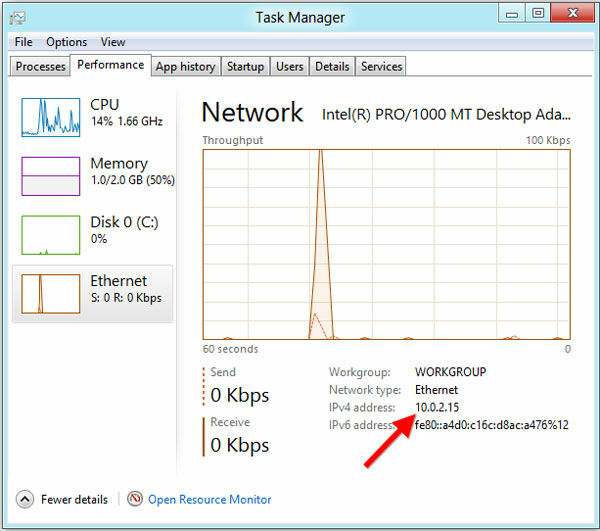The height and width of the screenshot is (531, 600).
Task: Click the '60 seconds' graph label
Action: [x=230, y=349]
